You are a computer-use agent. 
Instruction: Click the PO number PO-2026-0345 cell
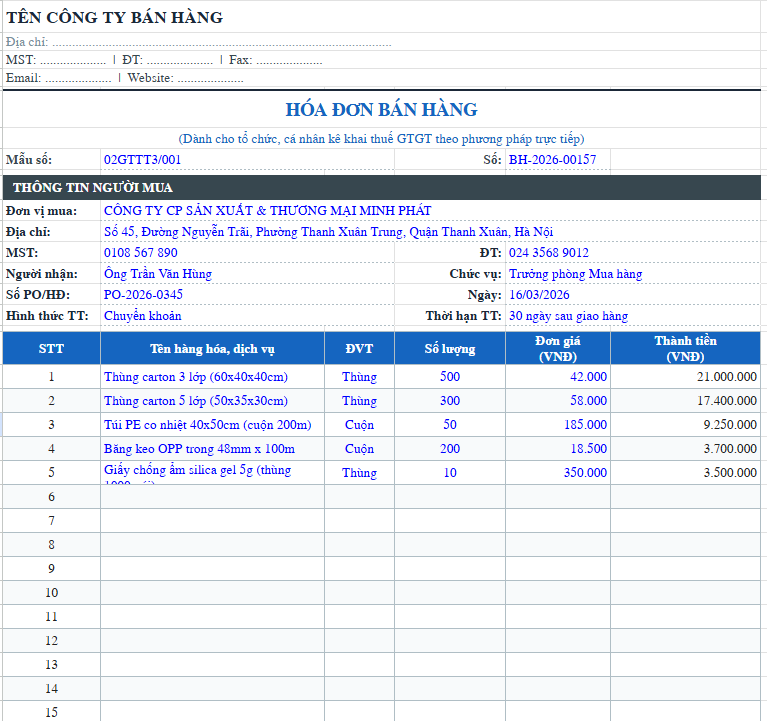(x=144, y=295)
